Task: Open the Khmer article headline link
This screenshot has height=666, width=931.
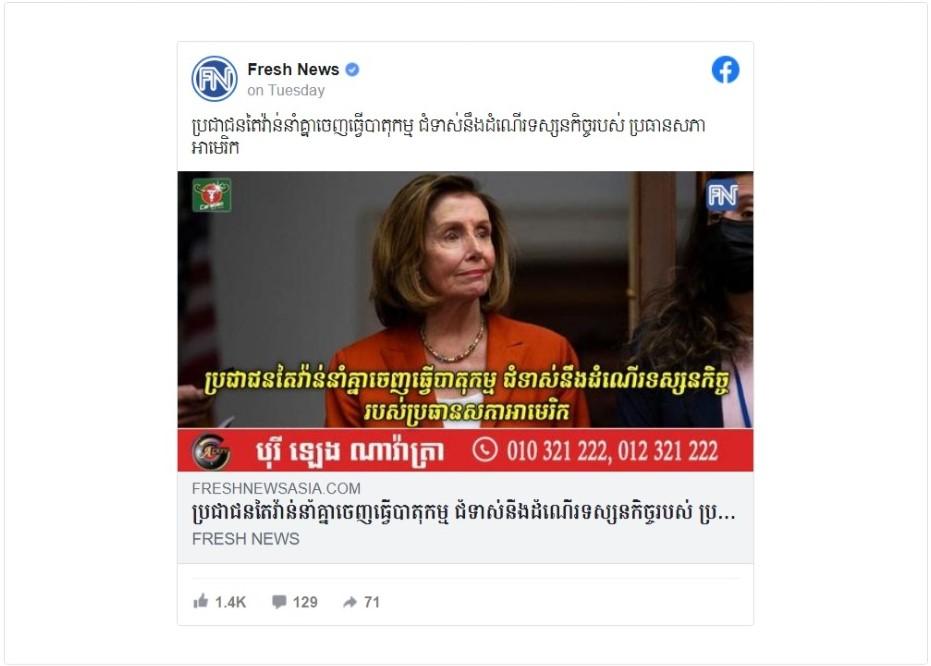Action: tap(464, 513)
